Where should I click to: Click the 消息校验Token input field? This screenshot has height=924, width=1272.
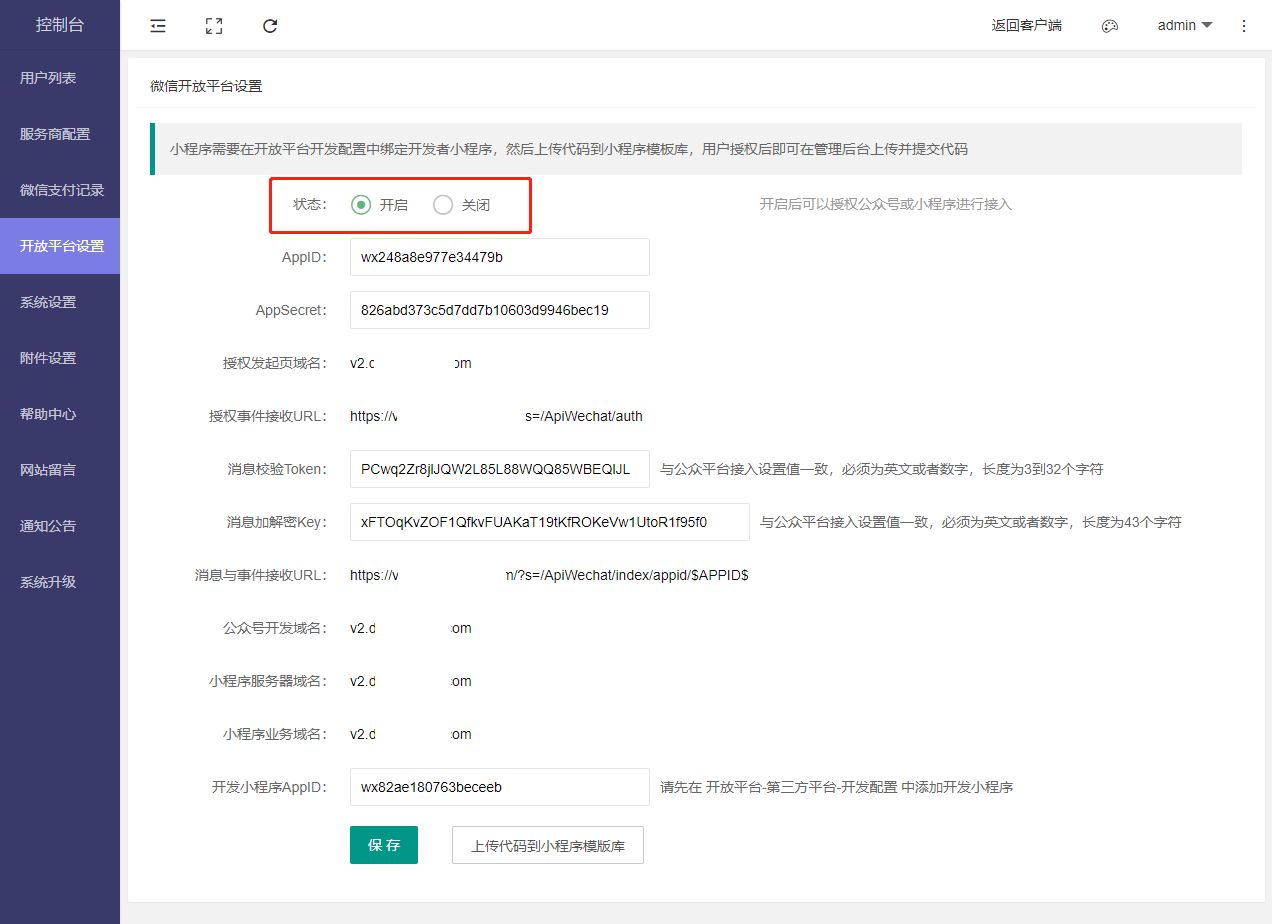click(x=499, y=469)
